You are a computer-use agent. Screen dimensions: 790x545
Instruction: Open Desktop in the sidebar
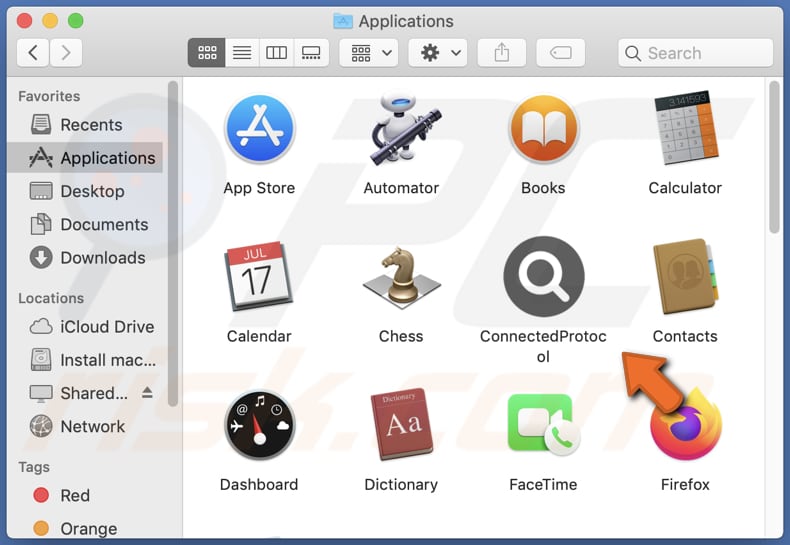coord(86,191)
